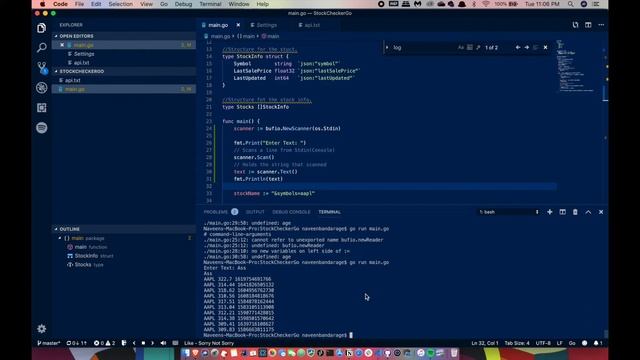Image resolution: width=640 pixels, height=360 pixels.
Task: Maximize the panel using up chevron
Action: [x=588, y=212]
